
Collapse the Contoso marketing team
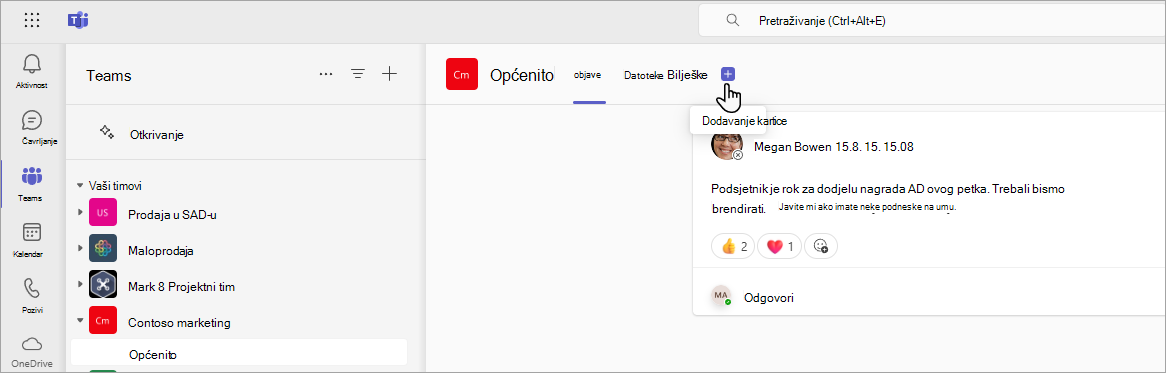click(x=80, y=321)
